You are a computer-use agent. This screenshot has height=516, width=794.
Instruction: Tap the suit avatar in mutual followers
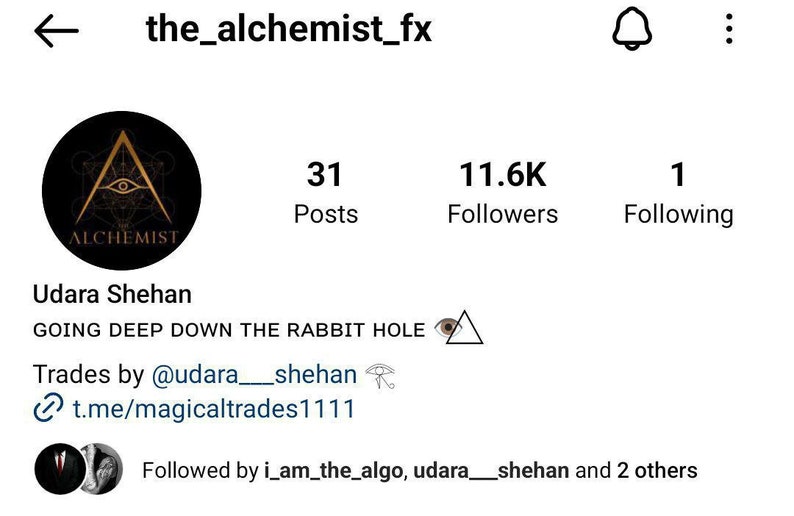(x=59, y=469)
